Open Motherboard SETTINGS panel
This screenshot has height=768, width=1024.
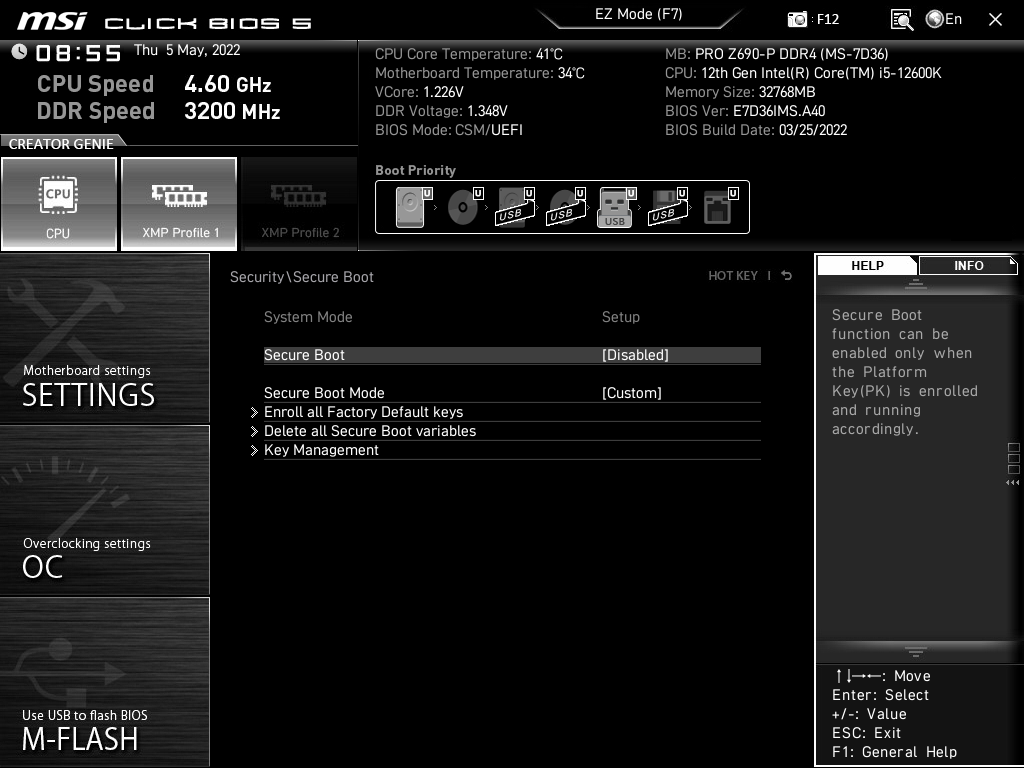coord(104,338)
